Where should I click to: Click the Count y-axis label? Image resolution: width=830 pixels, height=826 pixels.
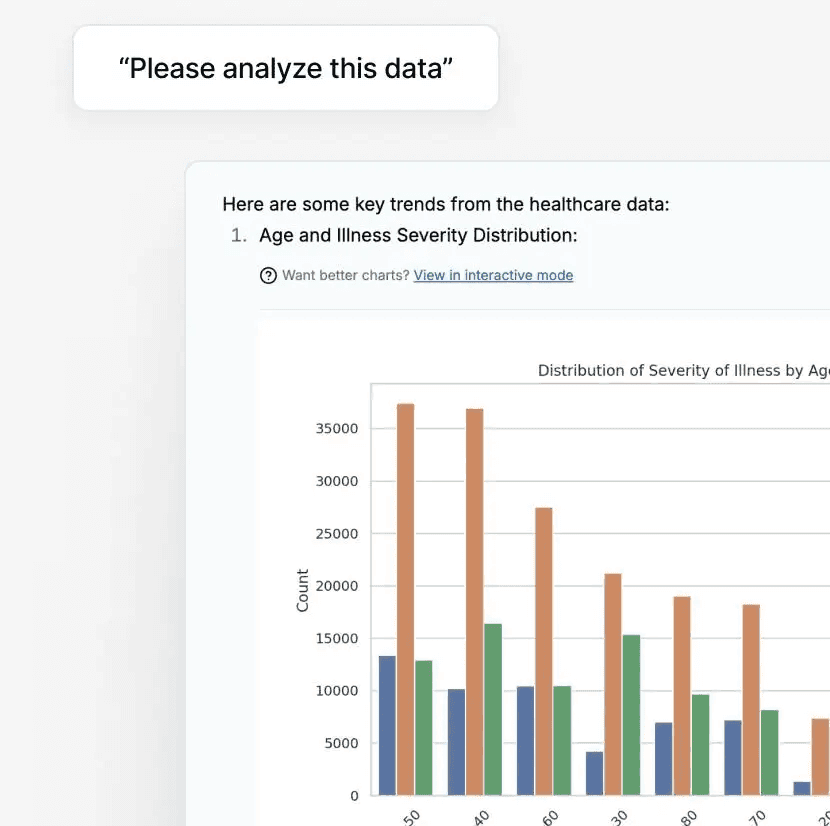pos(302,590)
